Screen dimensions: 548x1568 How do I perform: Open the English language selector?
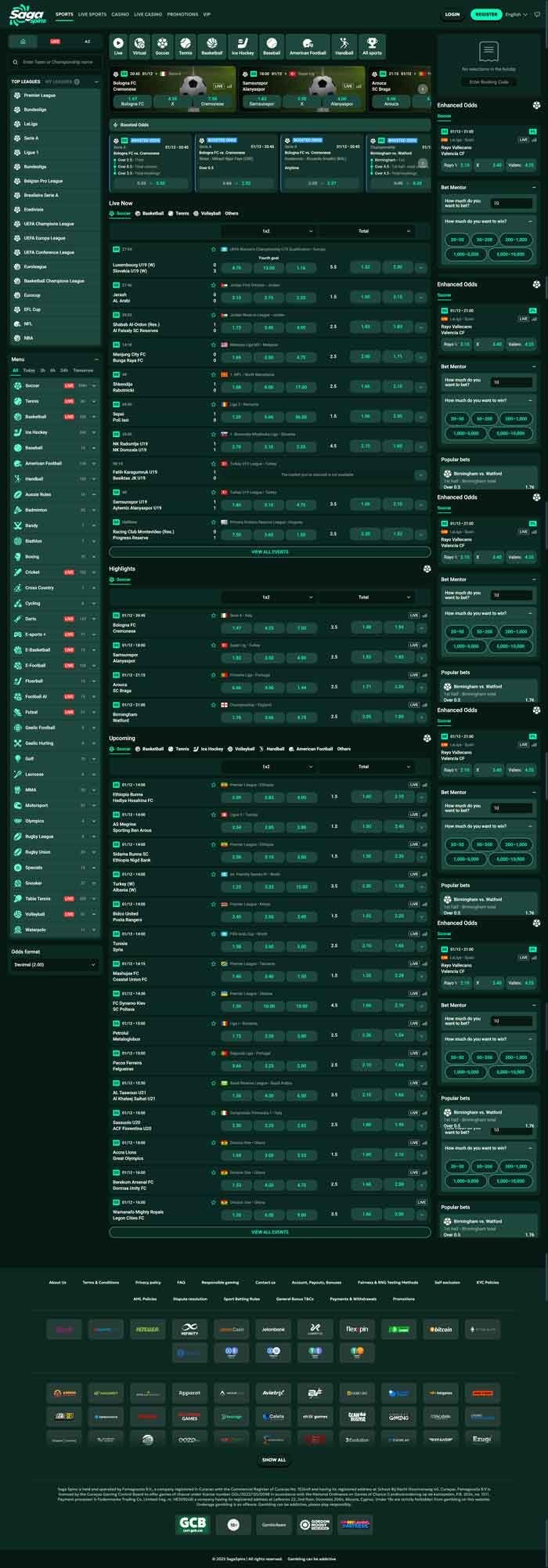click(x=516, y=14)
